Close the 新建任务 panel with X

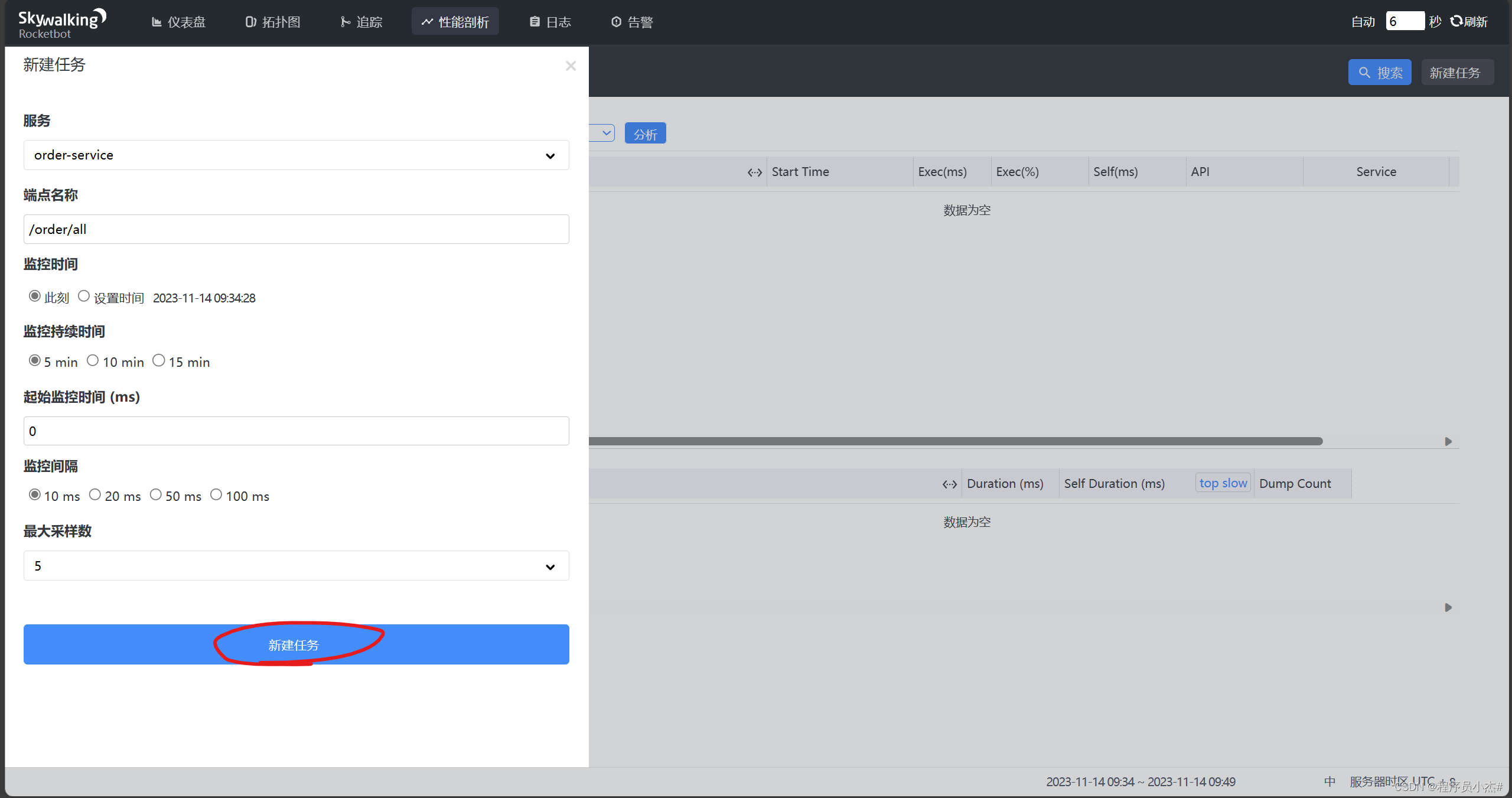571,66
